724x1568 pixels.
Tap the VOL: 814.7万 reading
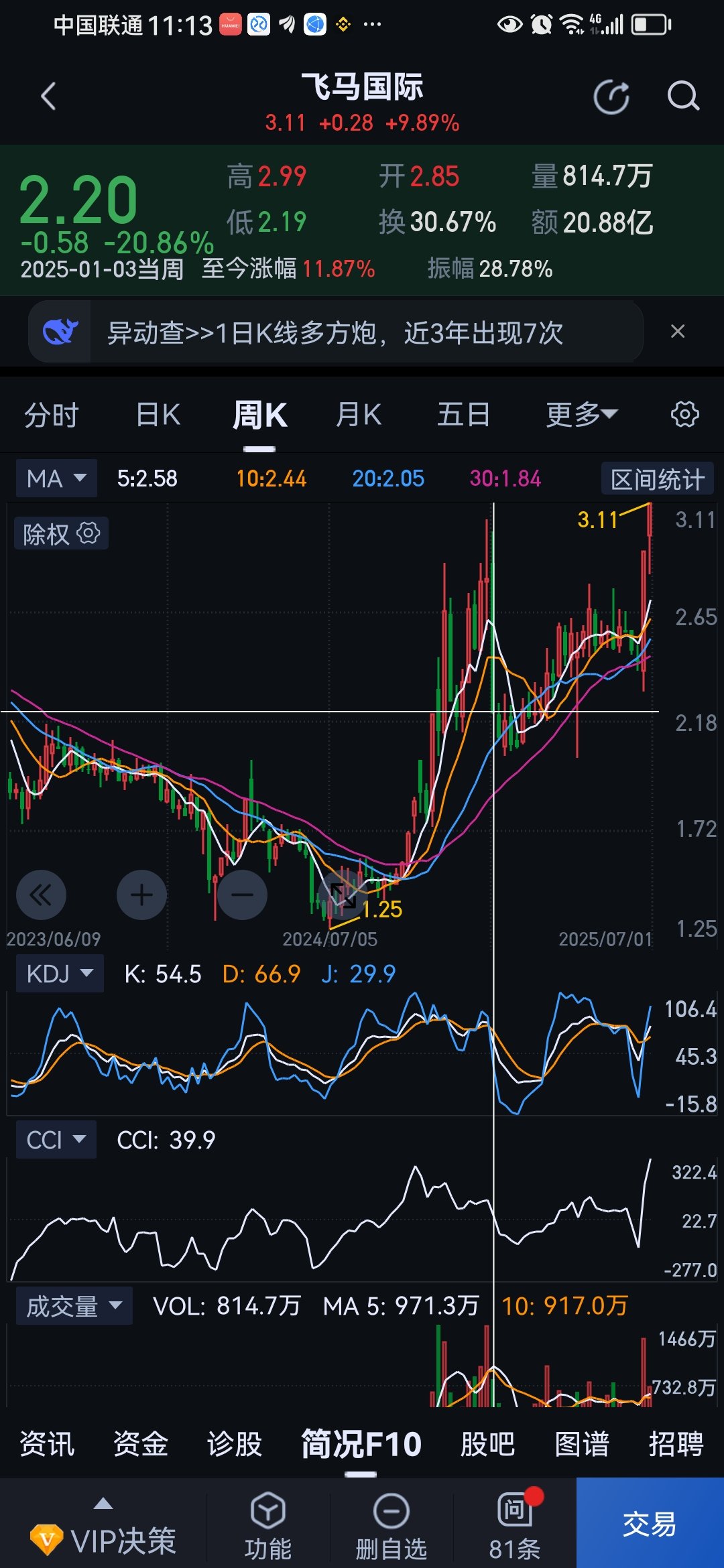click(227, 1305)
